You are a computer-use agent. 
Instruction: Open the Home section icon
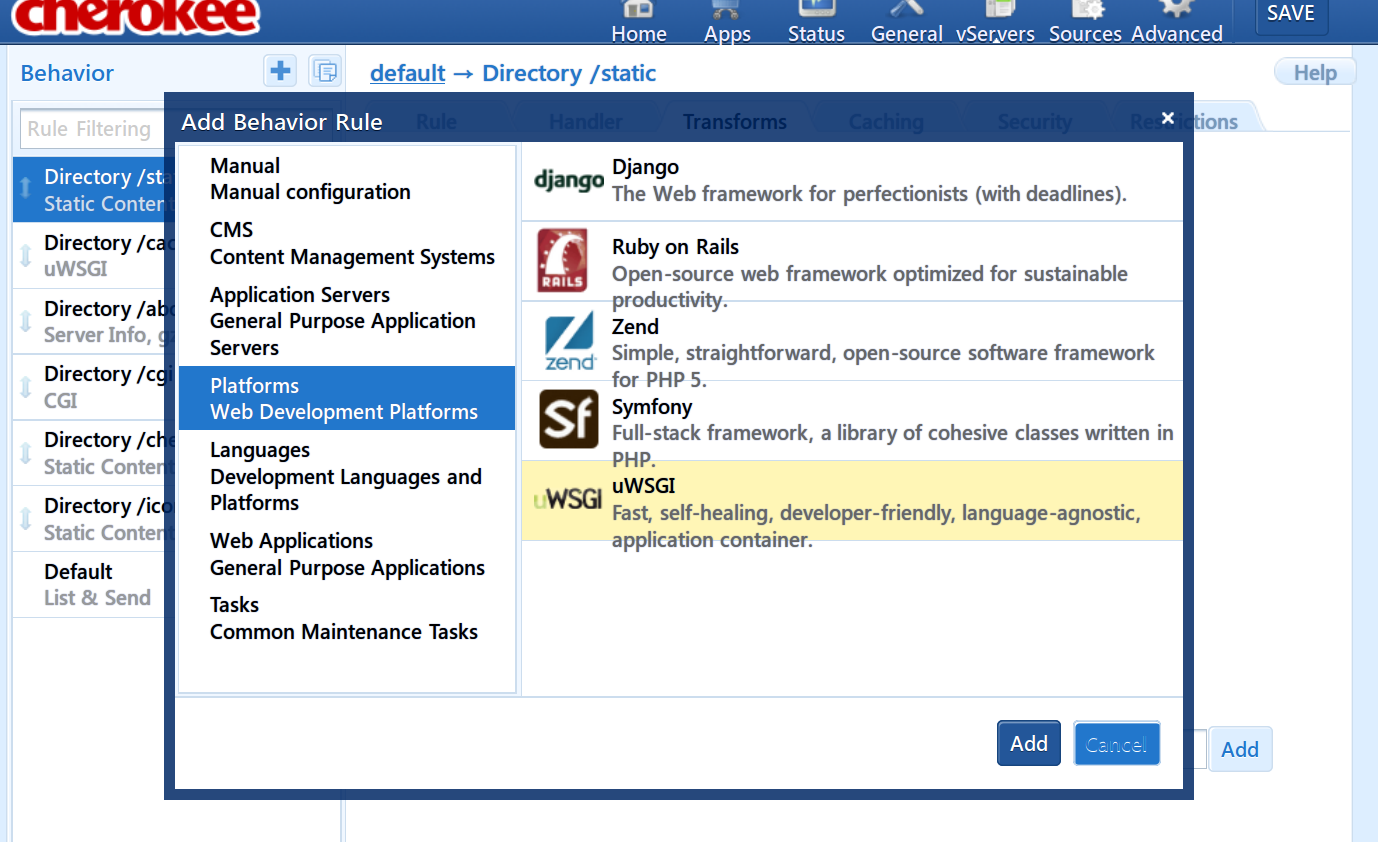click(x=638, y=10)
